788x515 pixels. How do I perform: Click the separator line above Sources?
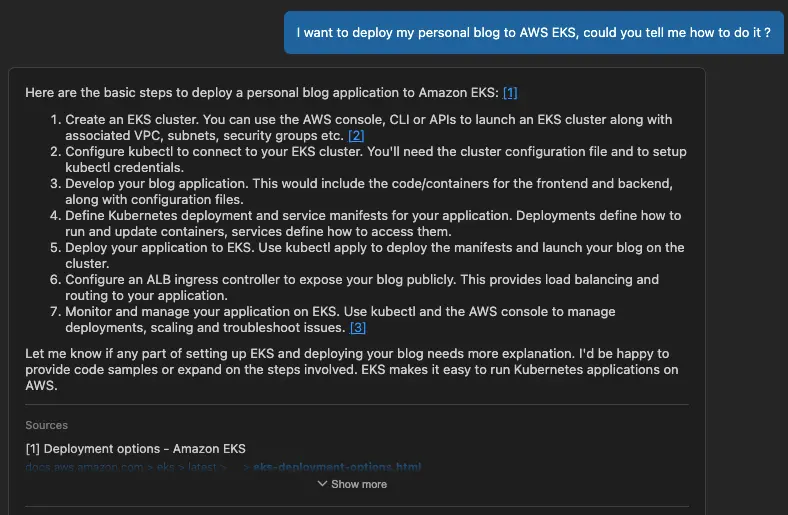pyautogui.click(x=357, y=405)
